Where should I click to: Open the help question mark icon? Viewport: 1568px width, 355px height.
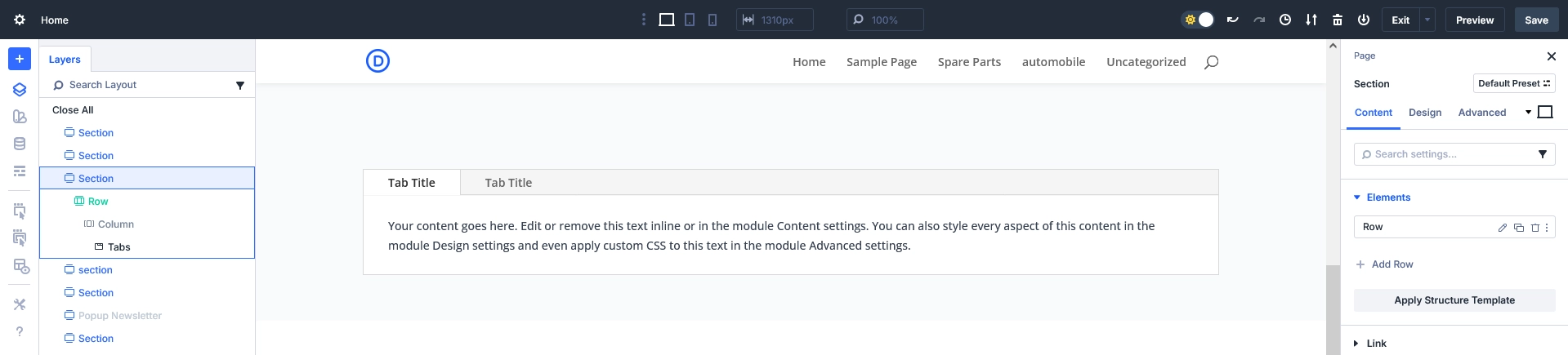coord(20,331)
